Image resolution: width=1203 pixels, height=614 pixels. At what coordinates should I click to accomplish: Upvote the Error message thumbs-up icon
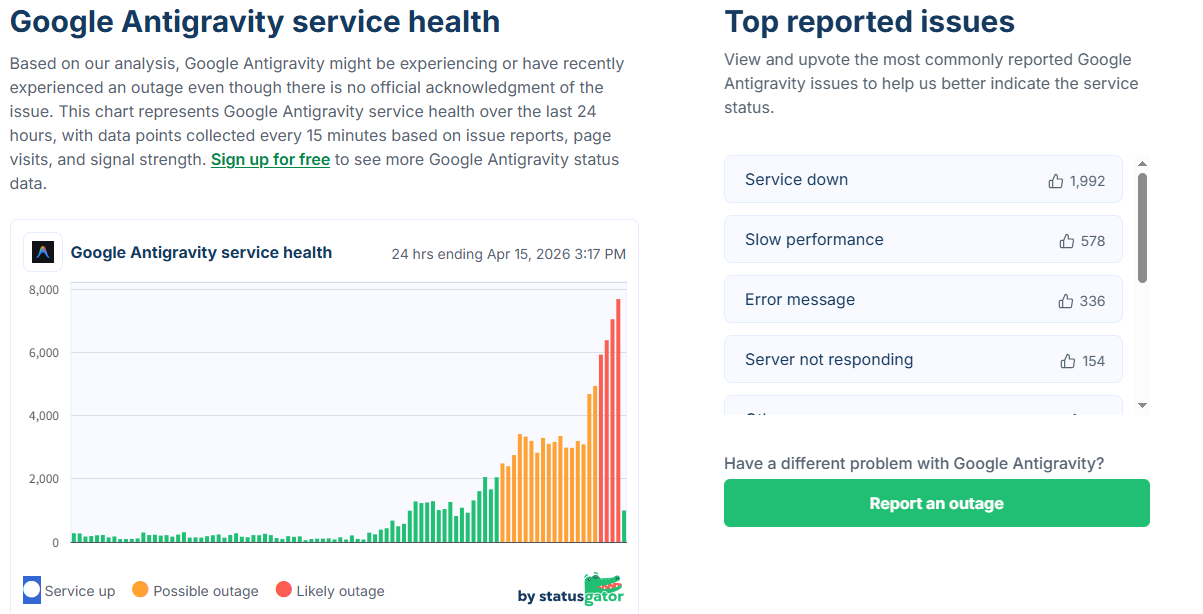tap(1066, 301)
